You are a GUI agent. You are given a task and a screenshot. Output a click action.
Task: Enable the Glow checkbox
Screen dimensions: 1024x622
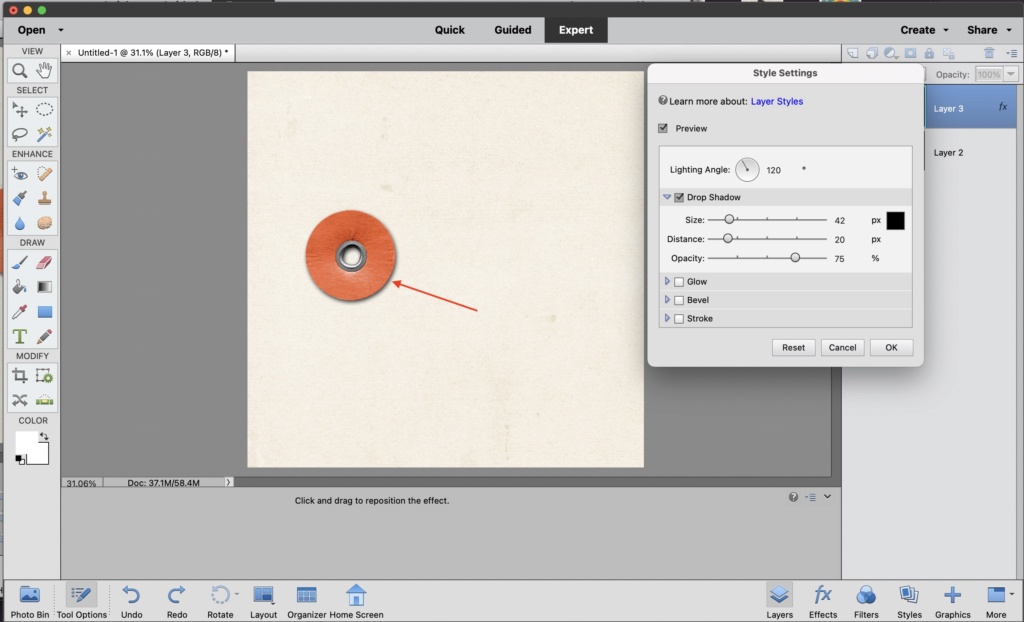click(679, 282)
